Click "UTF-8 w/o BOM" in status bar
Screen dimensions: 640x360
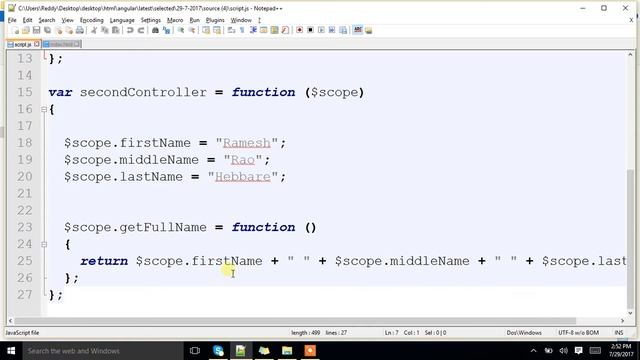point(578,333)
